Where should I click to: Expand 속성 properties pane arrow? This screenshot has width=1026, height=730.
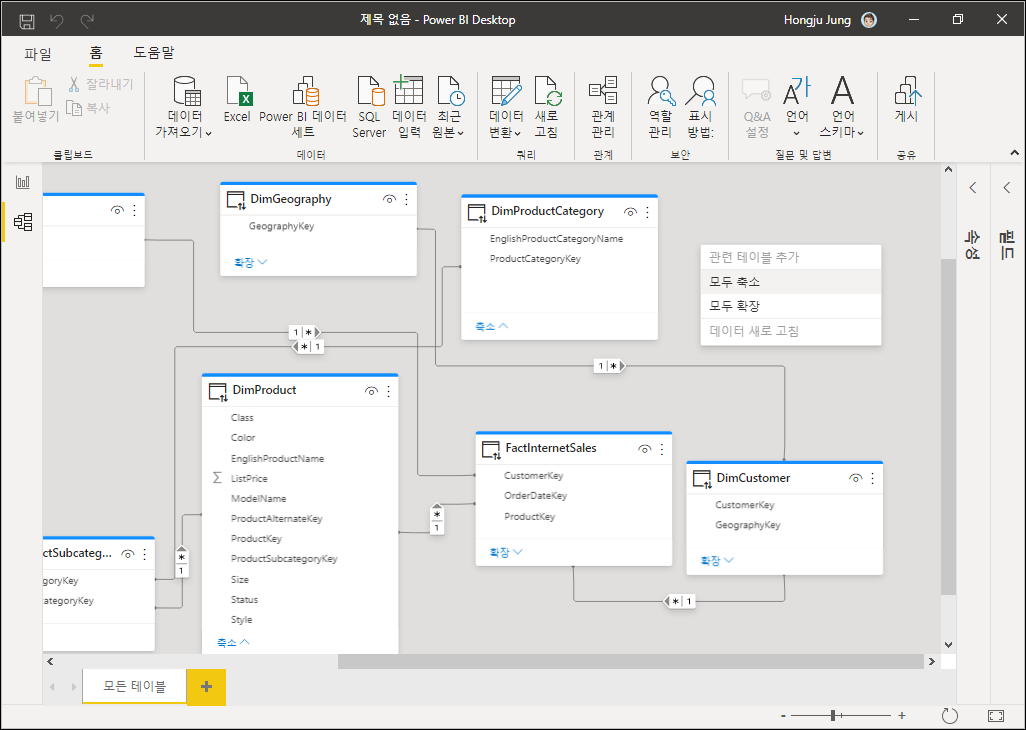[973, 188]
